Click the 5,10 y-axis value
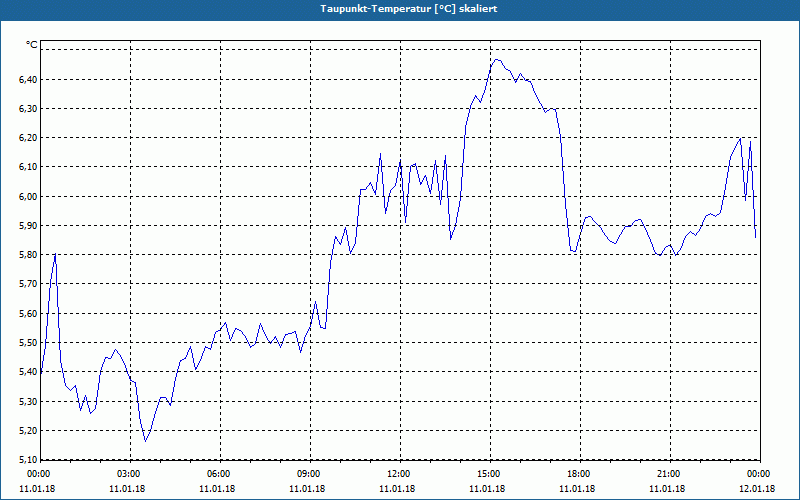 [x=29, y=460]
